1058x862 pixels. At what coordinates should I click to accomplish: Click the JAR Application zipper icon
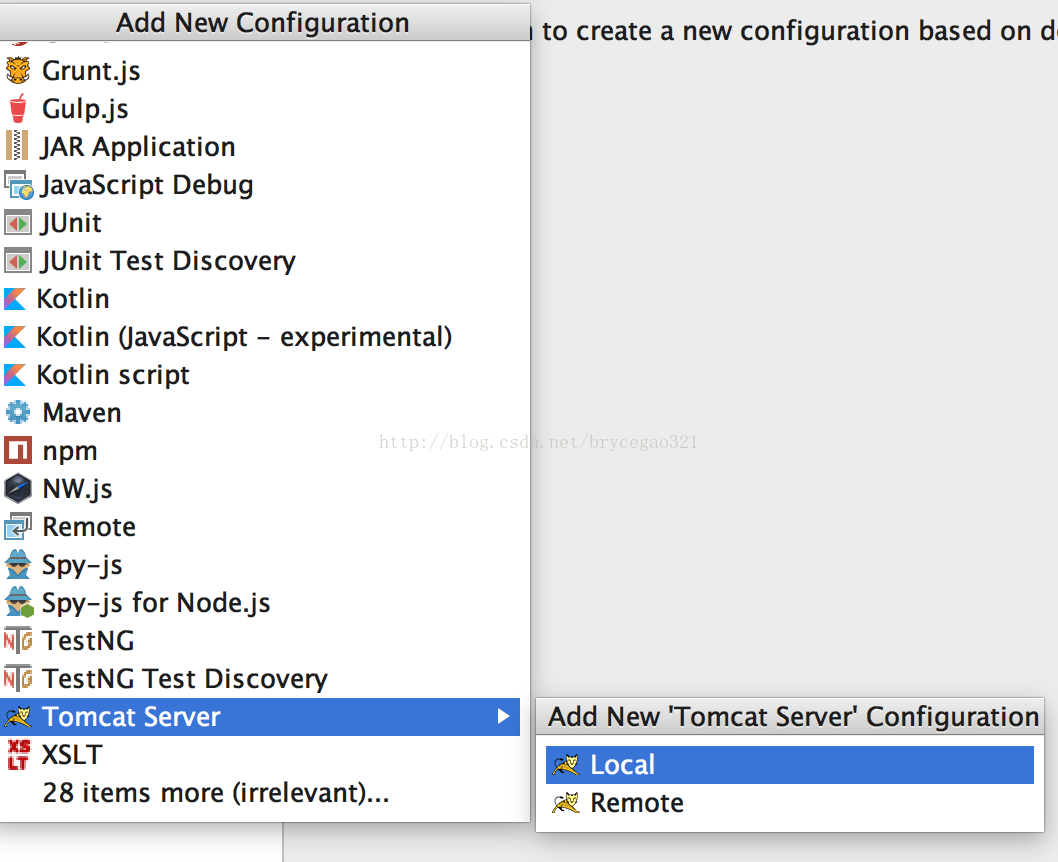17,146
